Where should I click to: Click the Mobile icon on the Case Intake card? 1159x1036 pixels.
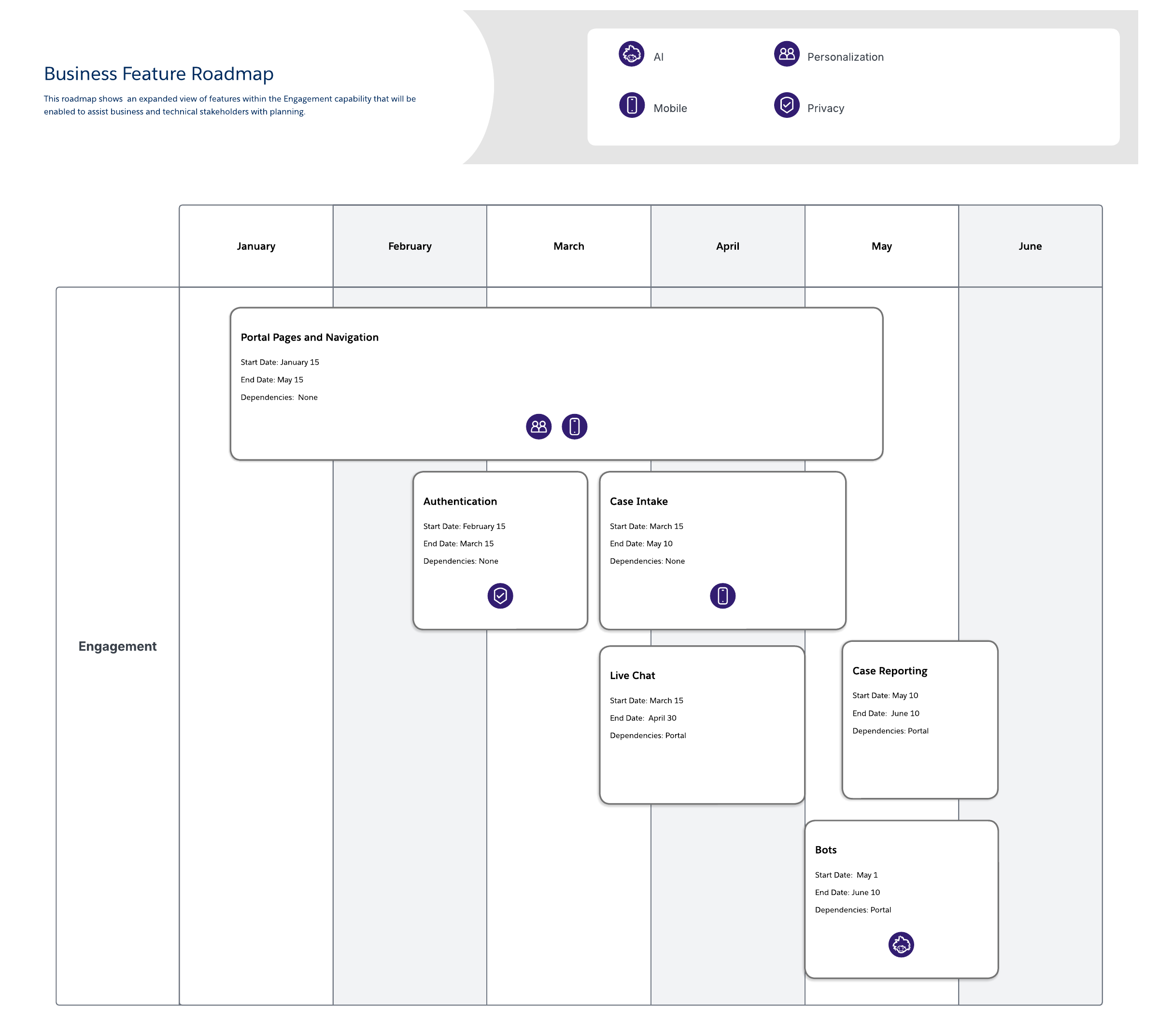click(722, 596)
